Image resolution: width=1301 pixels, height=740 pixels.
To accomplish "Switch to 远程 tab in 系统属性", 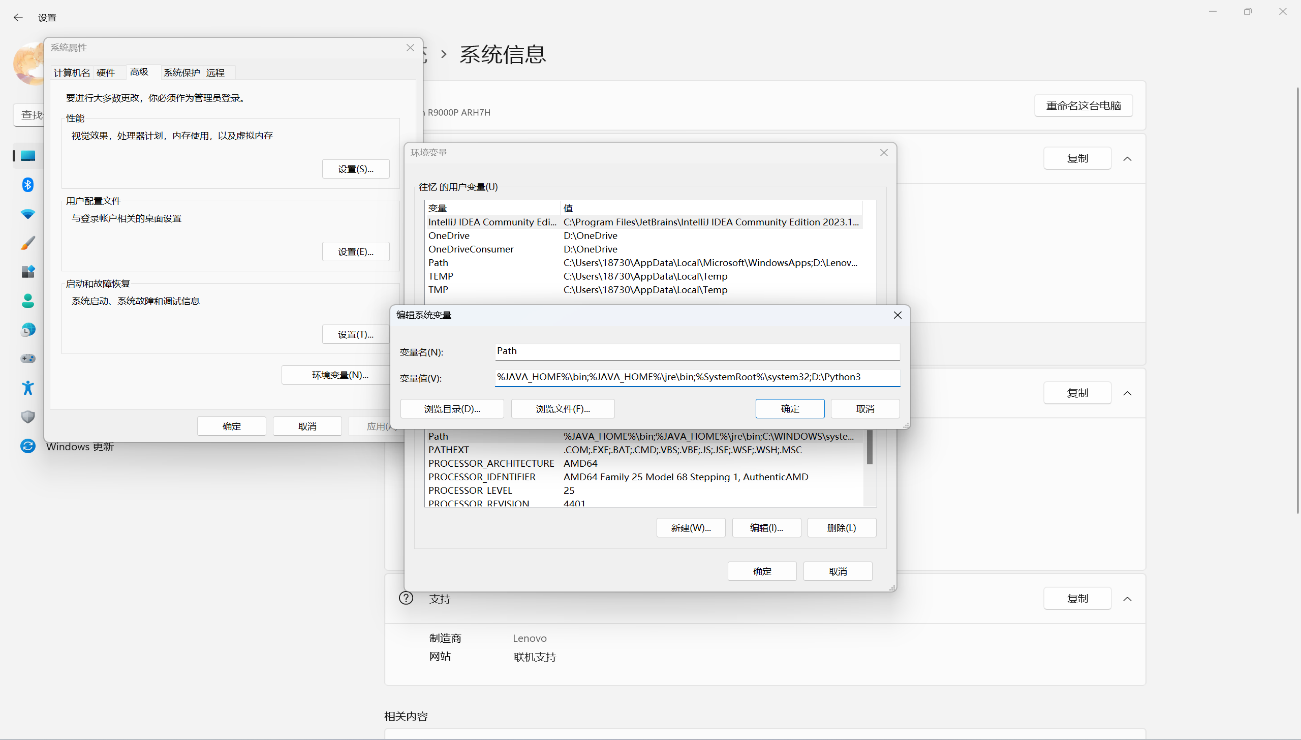I will pyautogui.click(x=216, y=73).
